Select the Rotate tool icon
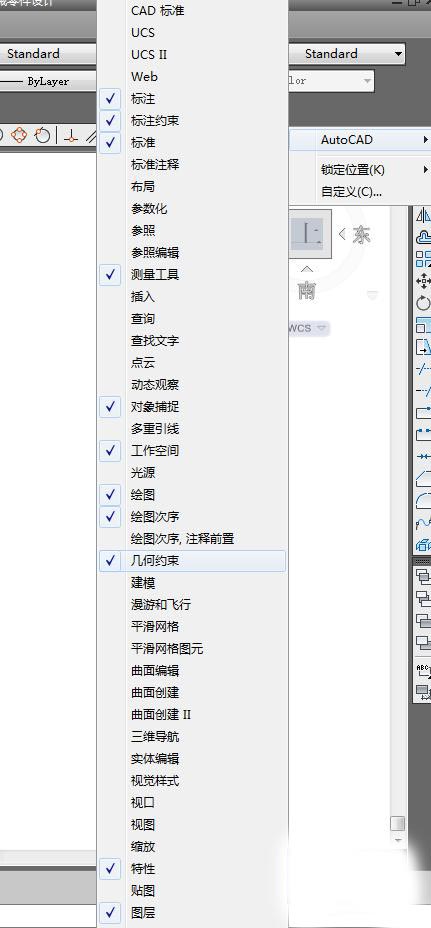This screenshot has width=431, height=928. pyautogui.click(x=424, y=303)
